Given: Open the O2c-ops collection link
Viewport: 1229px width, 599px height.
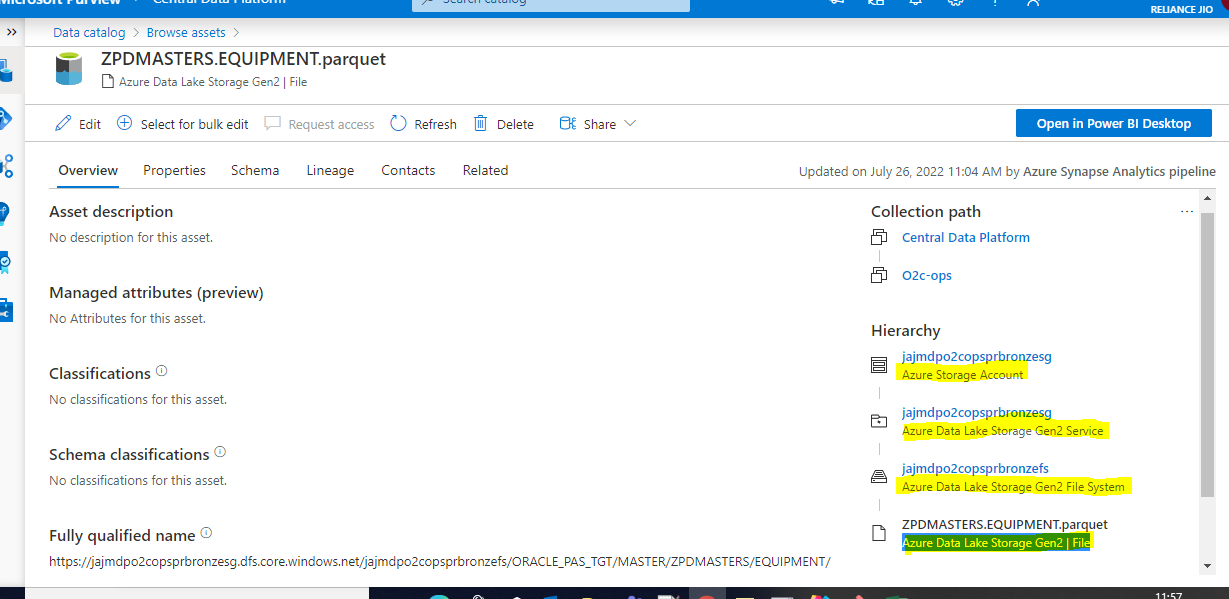Looking at the screenshot, I should [x=927, y=275].
